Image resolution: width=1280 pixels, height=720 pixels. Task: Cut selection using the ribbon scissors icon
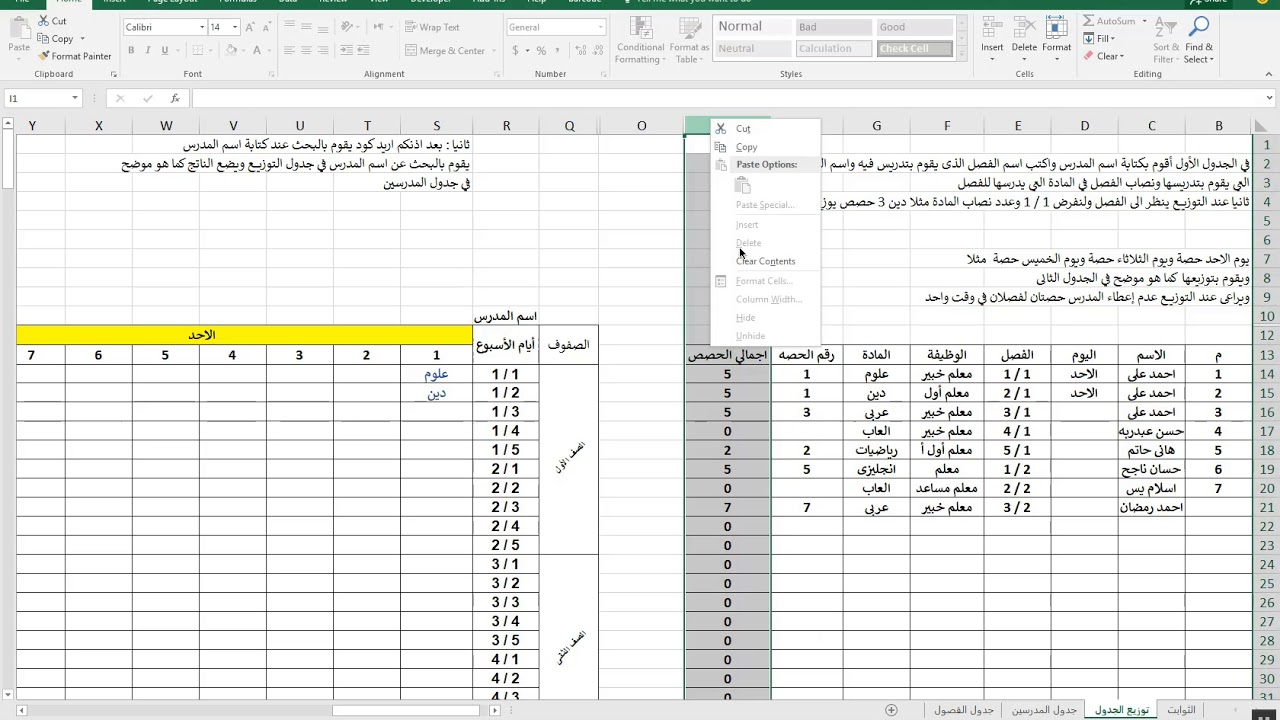(x=44, y=21)
